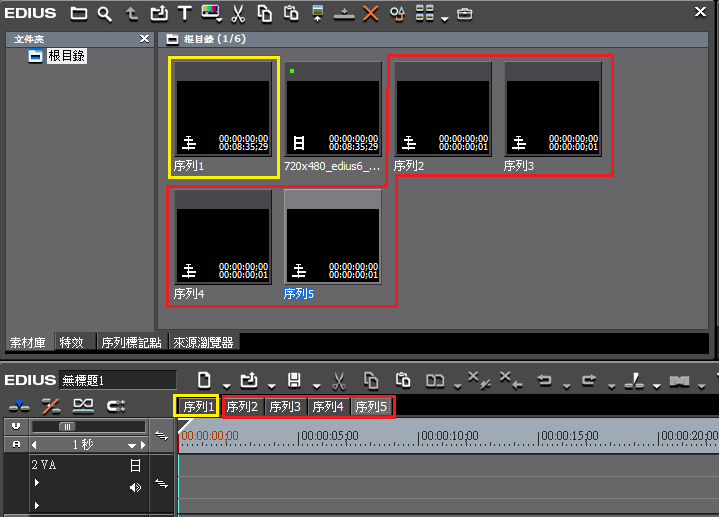Click the Cut scissors icon in bin toolbar
This screenshot has width=719, height=517.
[238, 14]
